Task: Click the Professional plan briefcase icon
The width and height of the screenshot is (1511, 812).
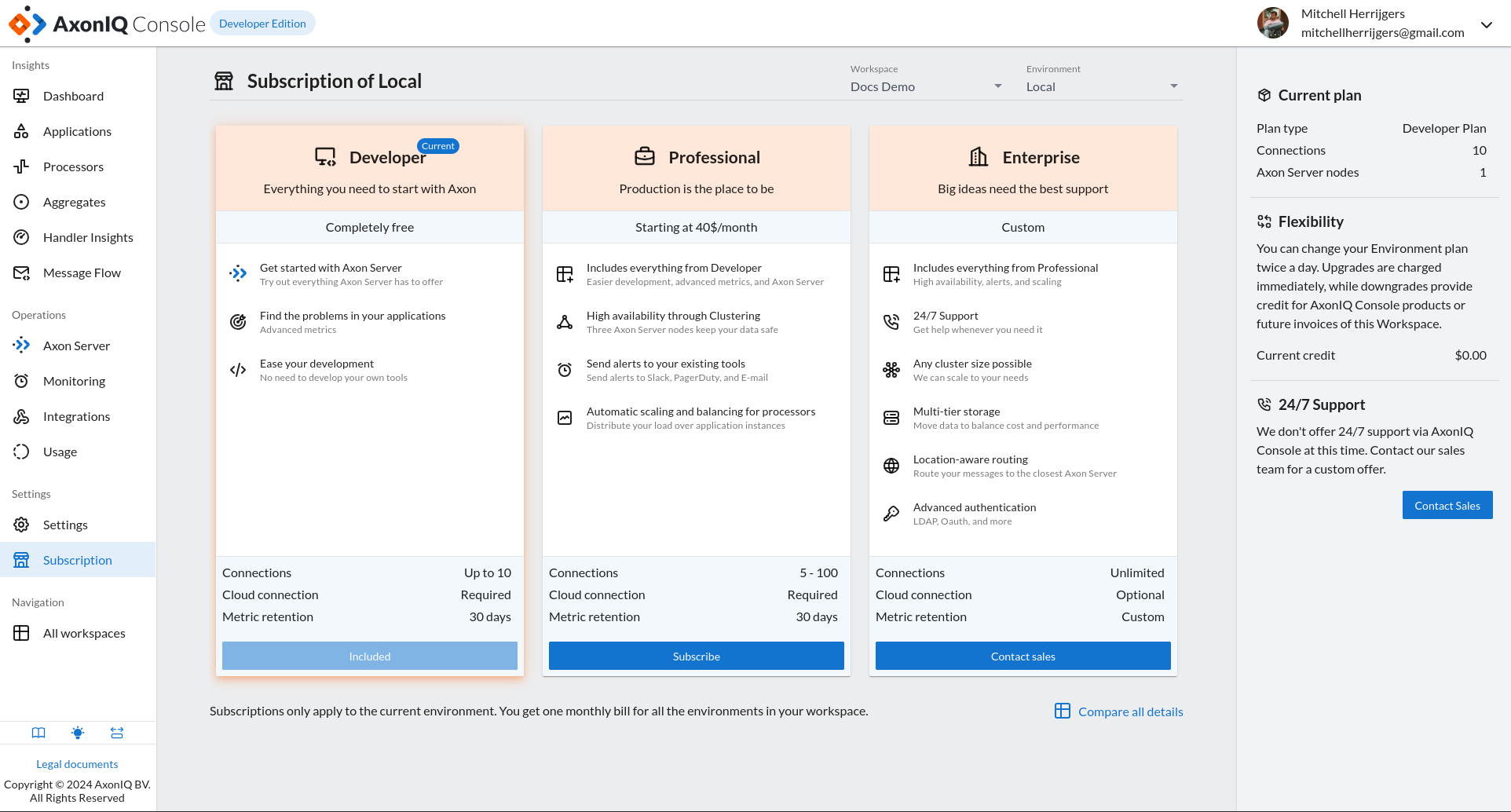Action: click(x=645, y=156)
